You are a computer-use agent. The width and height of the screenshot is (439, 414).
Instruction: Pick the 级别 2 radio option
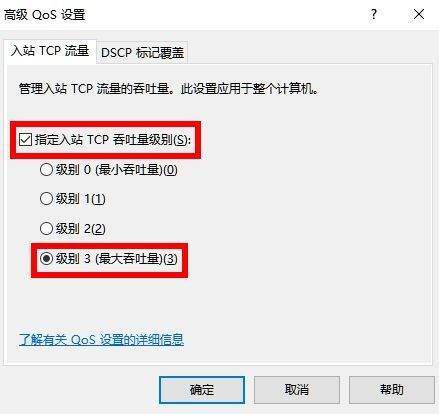pyautogui.click(x=46, y=229)
